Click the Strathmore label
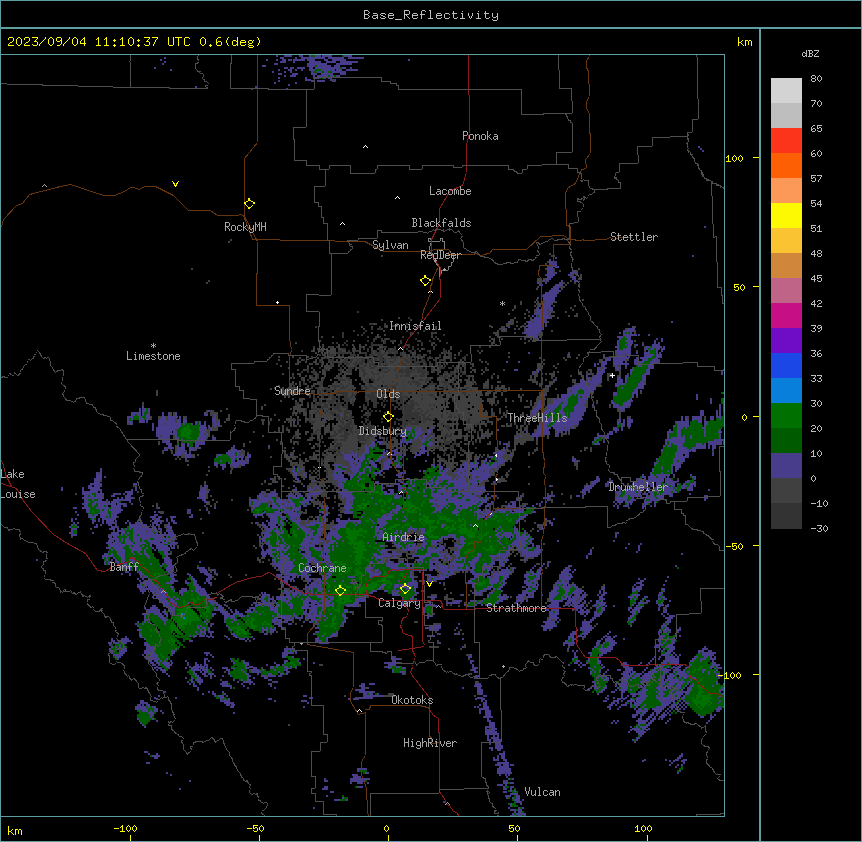Image resolution: width=862 pixels, height=842 pixels. coord(516,608)
